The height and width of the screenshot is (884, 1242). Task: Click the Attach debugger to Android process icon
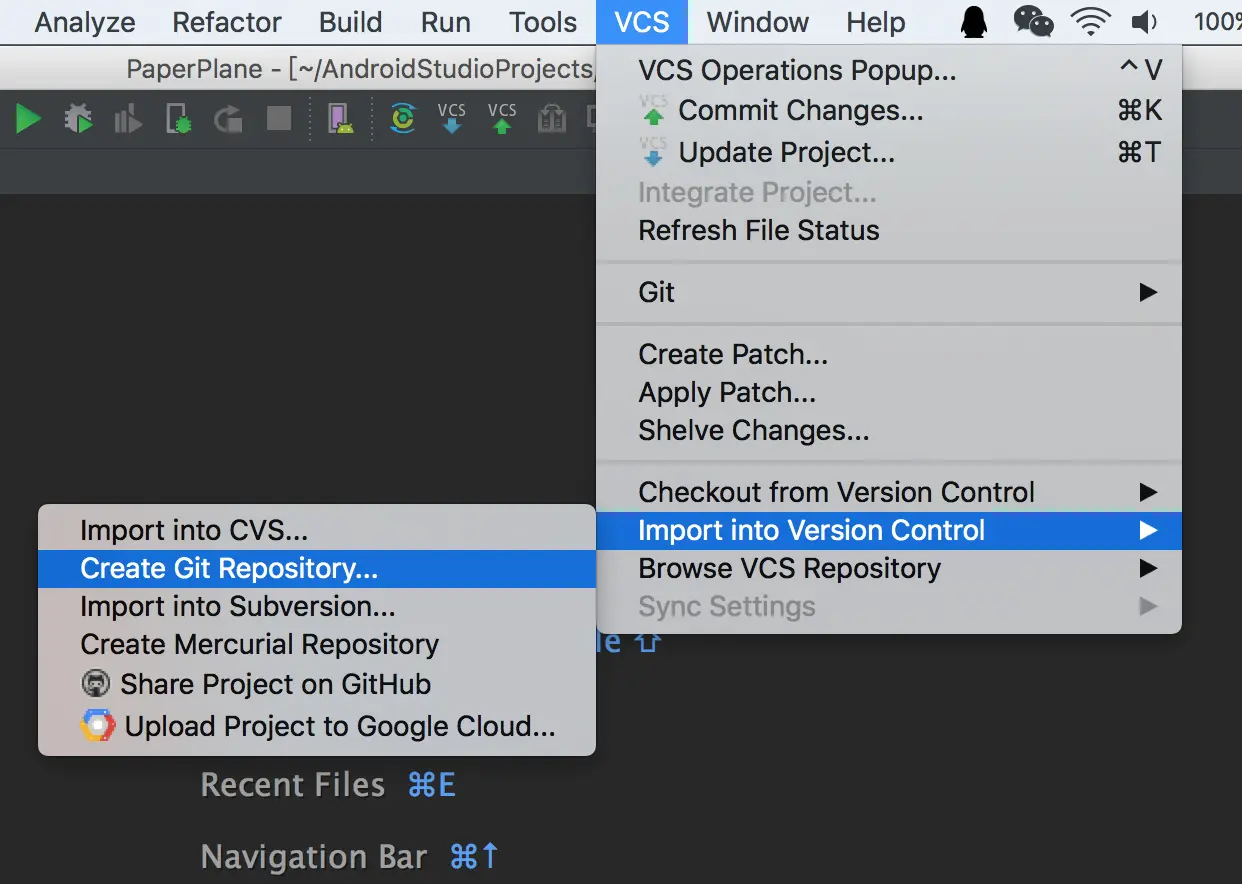tap(179, 120)
